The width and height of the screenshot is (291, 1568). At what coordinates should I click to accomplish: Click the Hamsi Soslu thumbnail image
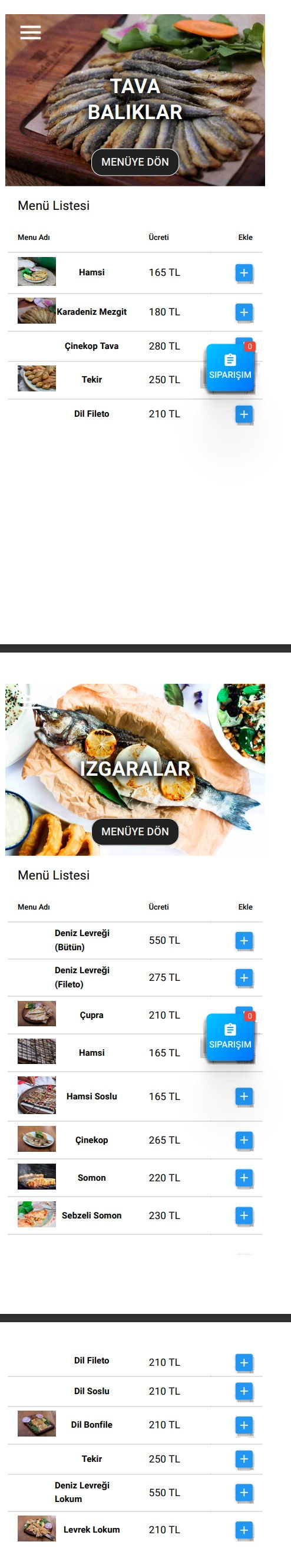(37, 1096)
